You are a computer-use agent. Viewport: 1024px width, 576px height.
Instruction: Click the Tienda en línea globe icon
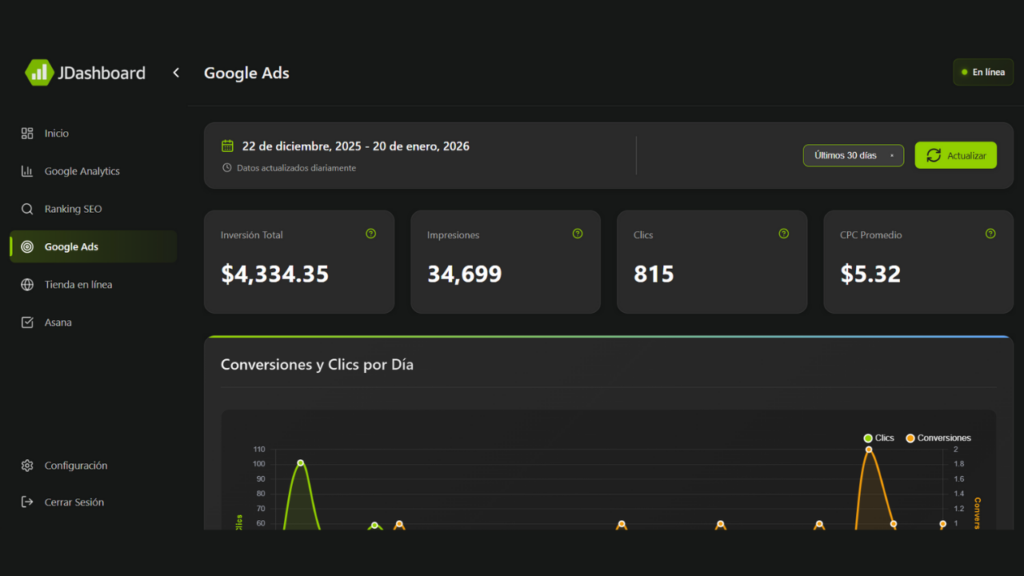pos(27,285)
